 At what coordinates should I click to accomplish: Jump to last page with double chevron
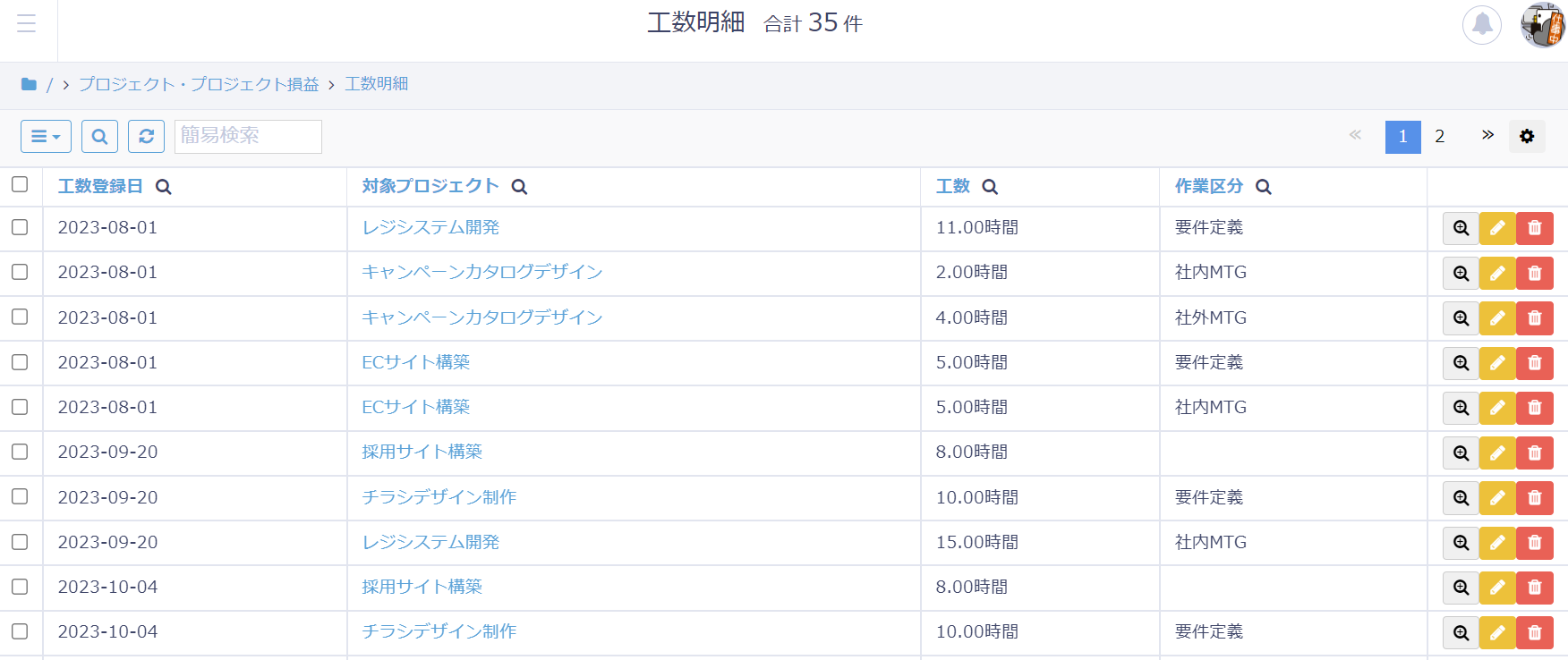point(1487,136)
